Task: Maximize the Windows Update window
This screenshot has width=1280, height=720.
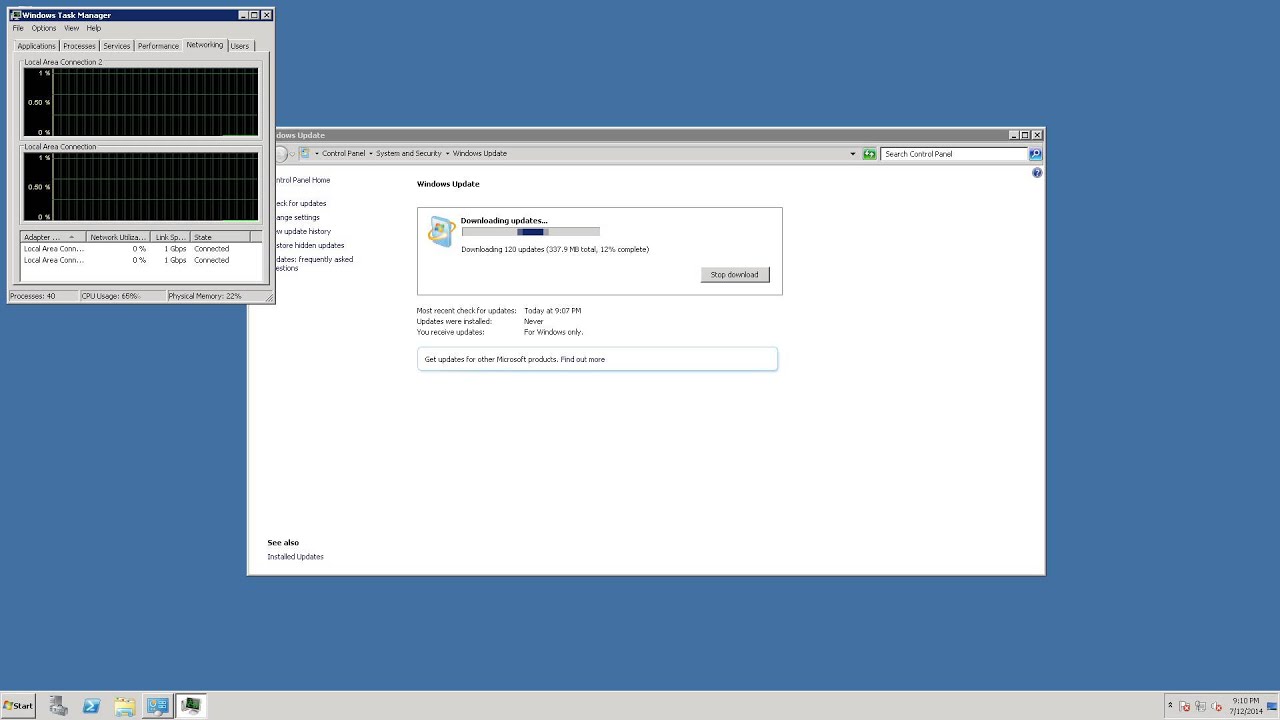Action: pos(1025,135)
